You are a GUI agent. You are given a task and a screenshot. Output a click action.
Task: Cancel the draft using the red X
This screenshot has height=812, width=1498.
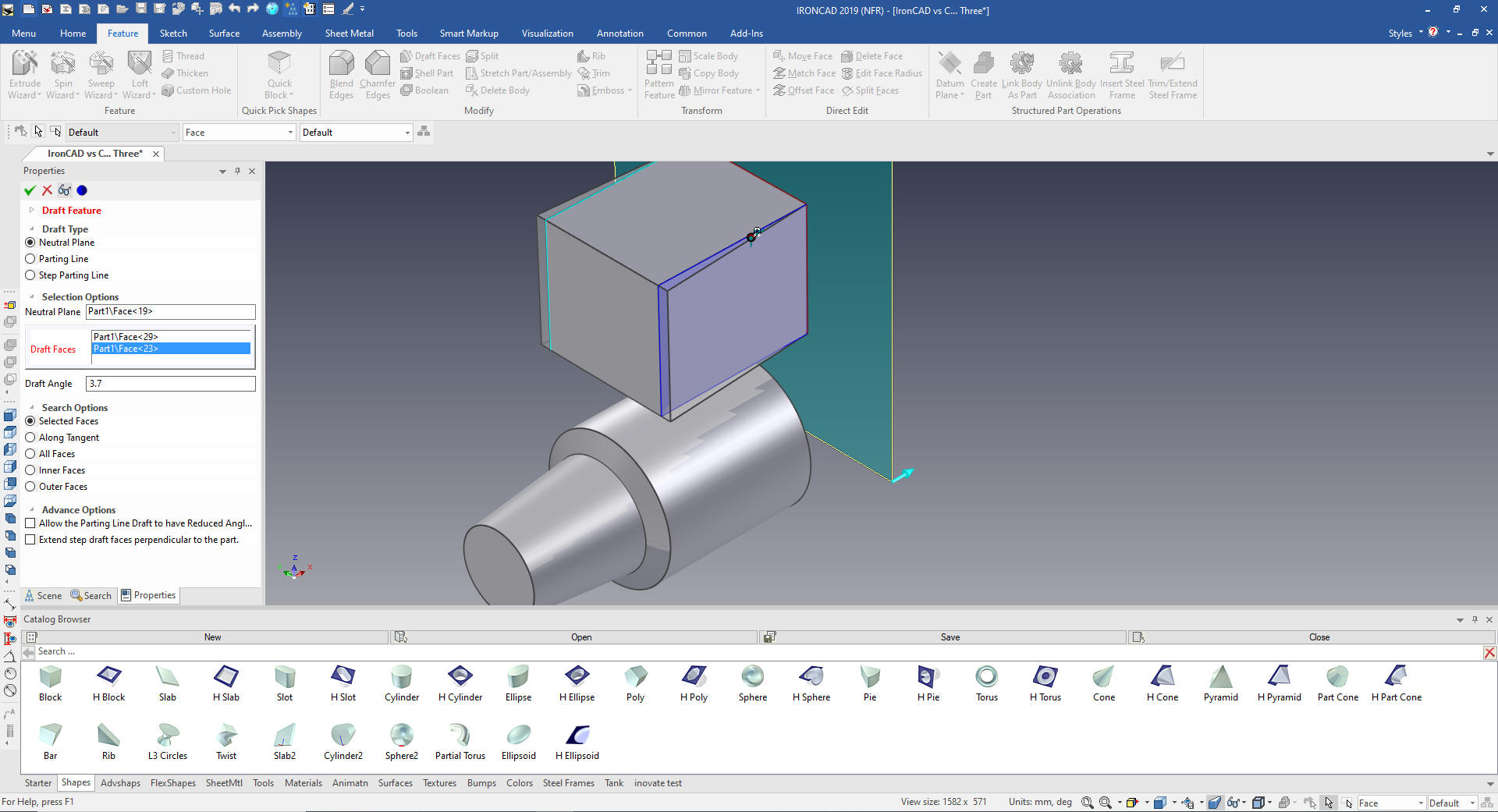pos(47,190)
